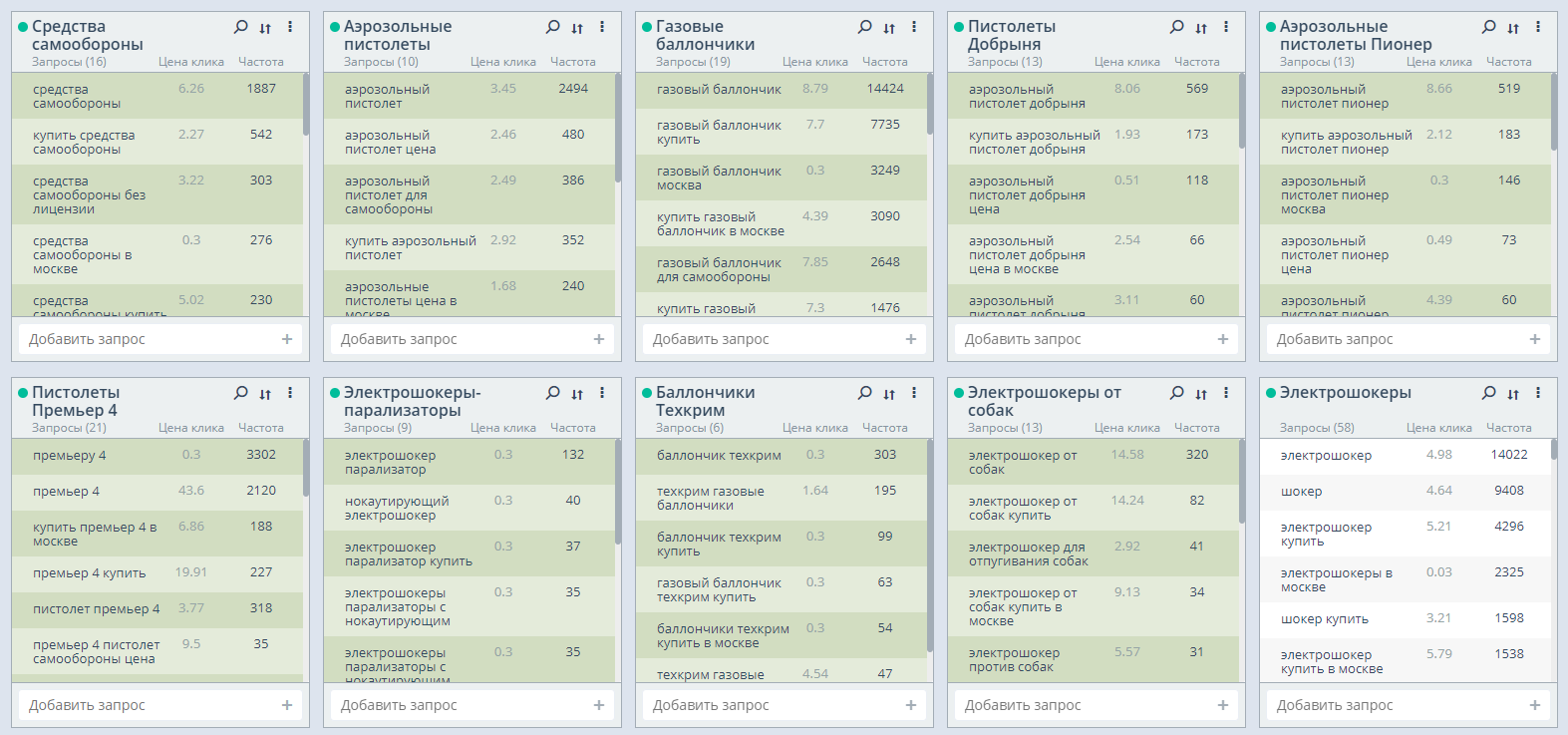Click search icon in Средства самообороны card
Screen dimensions: 1568x735
click(240, 27)
